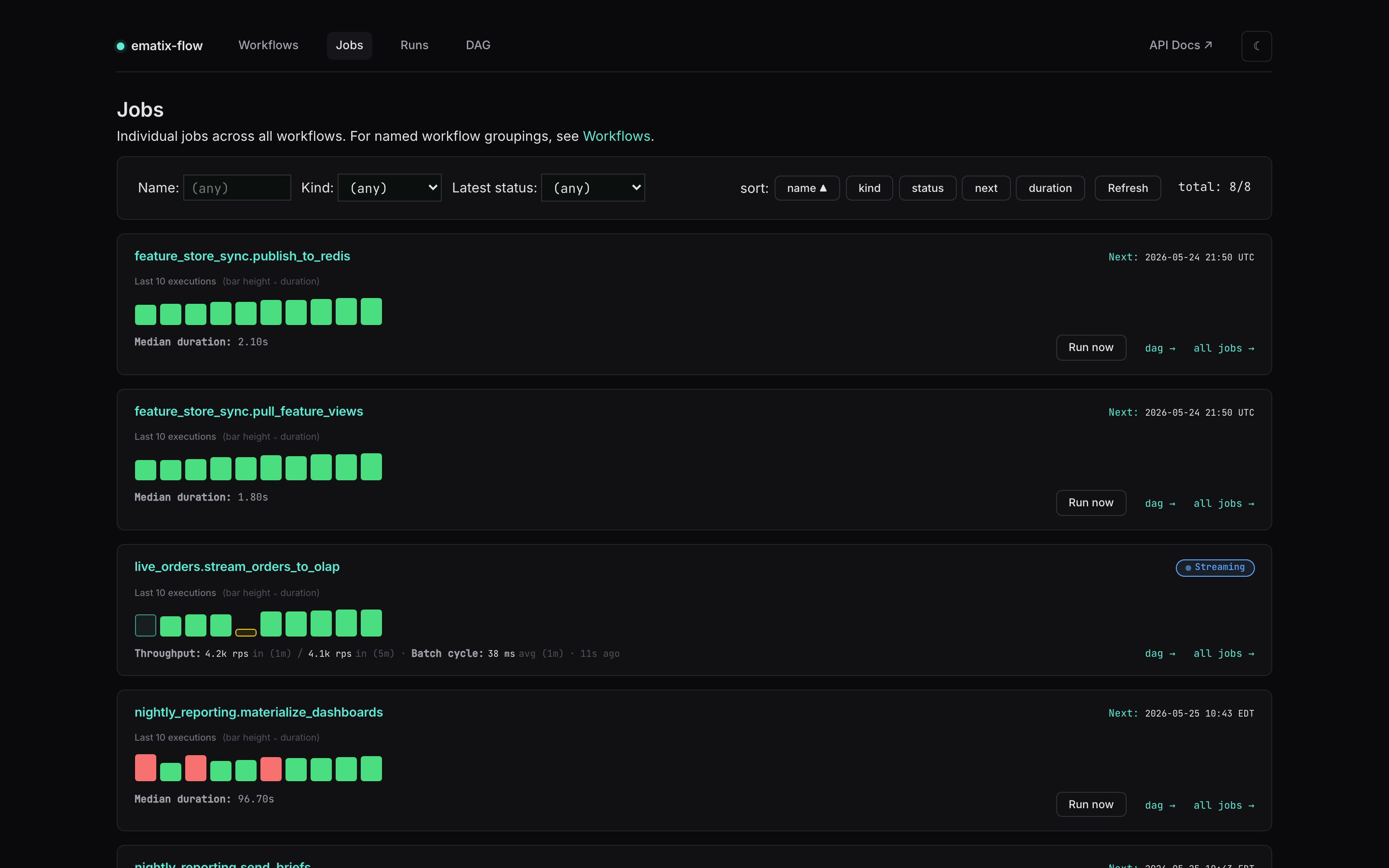The width and height of the screenshot is (1389, 868).
Task: Open API Docs external link
Action: (x=1180, y=45)
